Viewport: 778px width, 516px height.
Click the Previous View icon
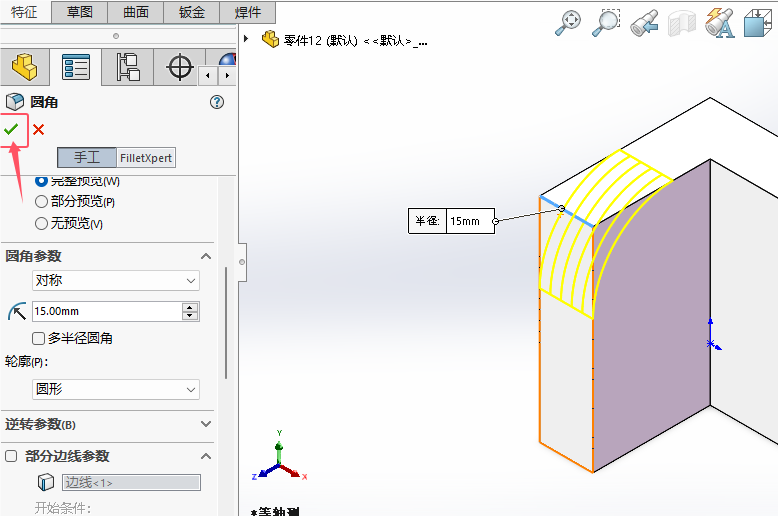pos(644,23)
